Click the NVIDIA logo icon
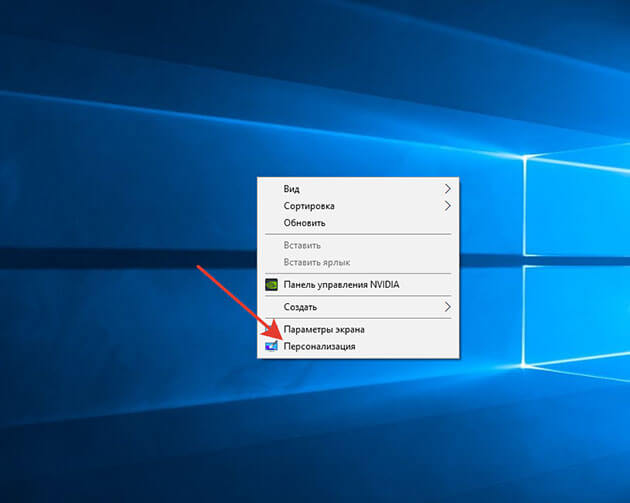The width and height of the screenshot is (630, 503). click(x=272, y=284)
